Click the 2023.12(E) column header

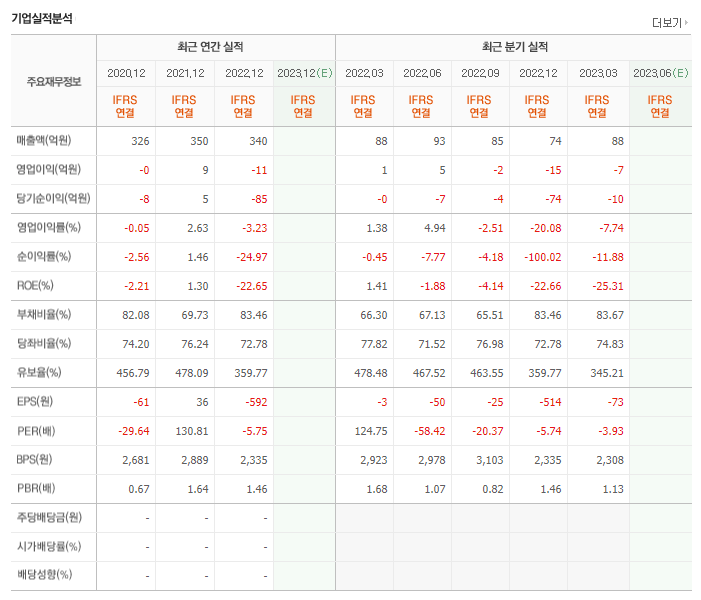(x=304, y=73)
